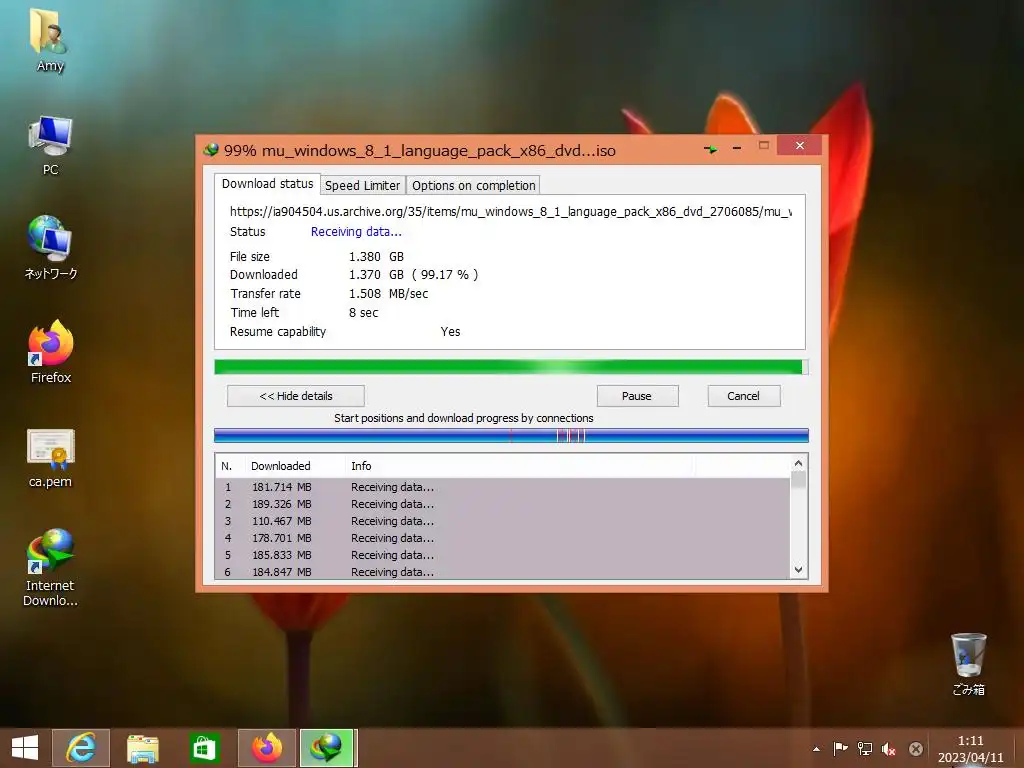This screenshot has width=1024, height=768.
Task: Launch Internet Download Manager desktop shortcut
Action: tap(50, 568)
